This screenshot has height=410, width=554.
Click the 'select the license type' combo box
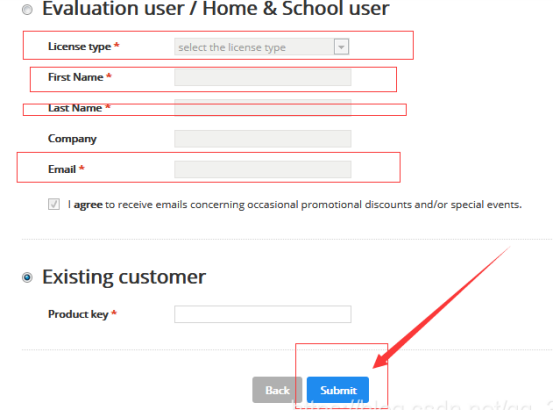click(262, 47)
